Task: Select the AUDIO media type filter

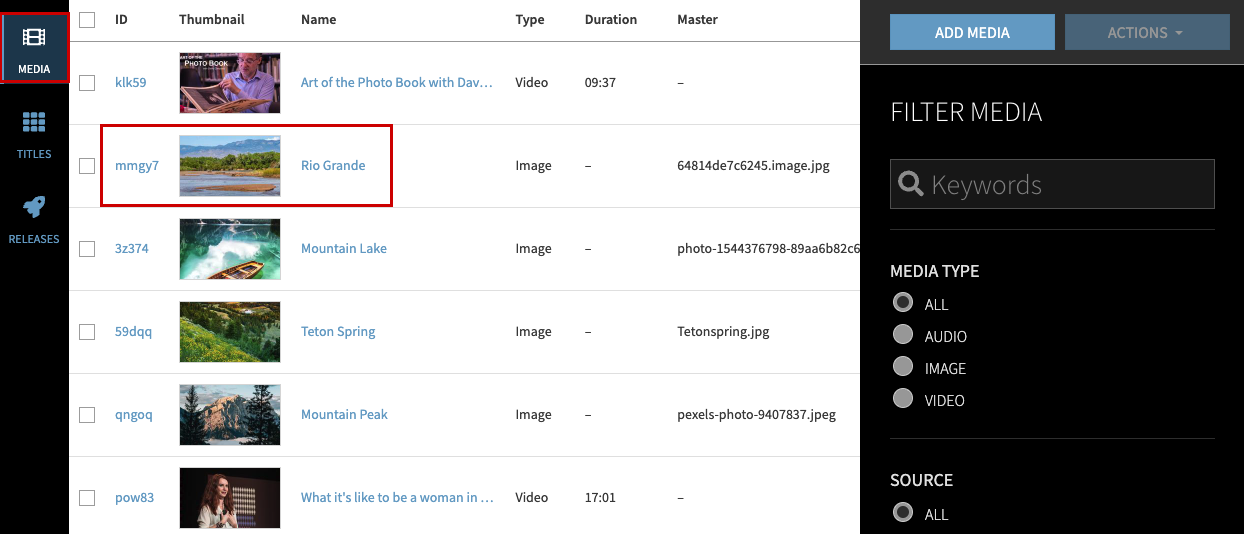Action: (x=903, y=334)
